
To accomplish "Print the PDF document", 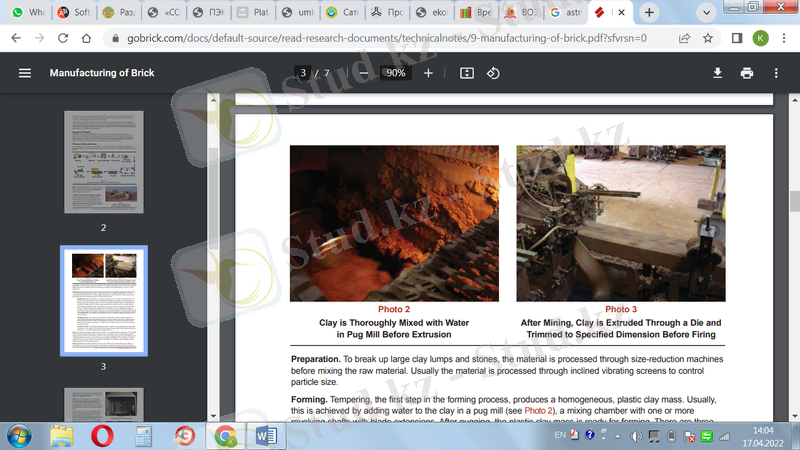I will 746,73.
